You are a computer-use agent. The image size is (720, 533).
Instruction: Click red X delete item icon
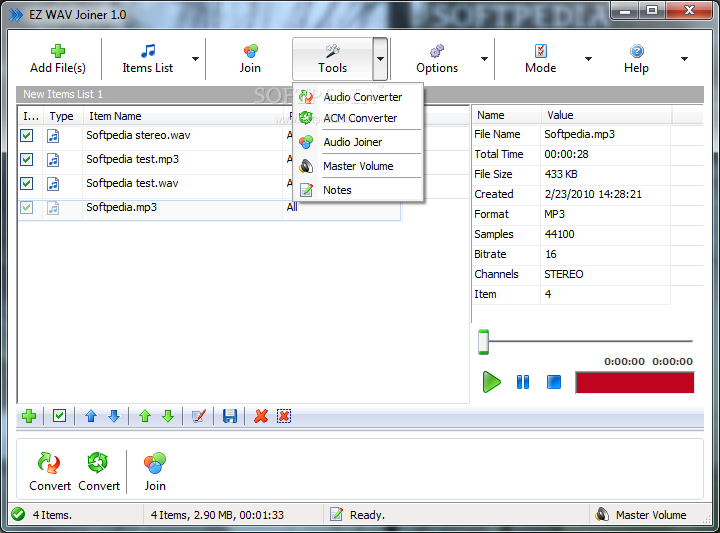(261, 416)
